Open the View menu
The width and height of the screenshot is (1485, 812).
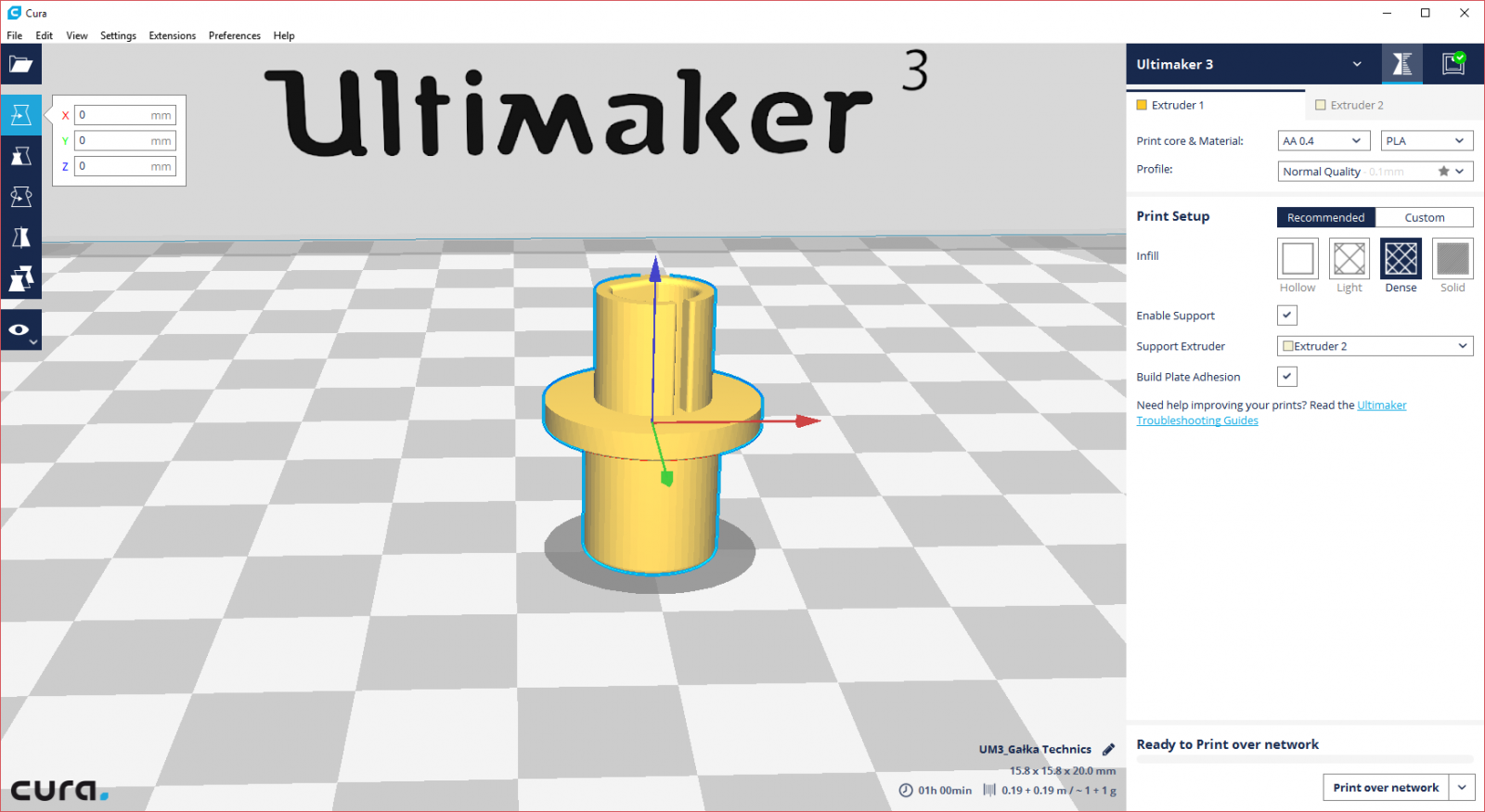coord(77,35)
